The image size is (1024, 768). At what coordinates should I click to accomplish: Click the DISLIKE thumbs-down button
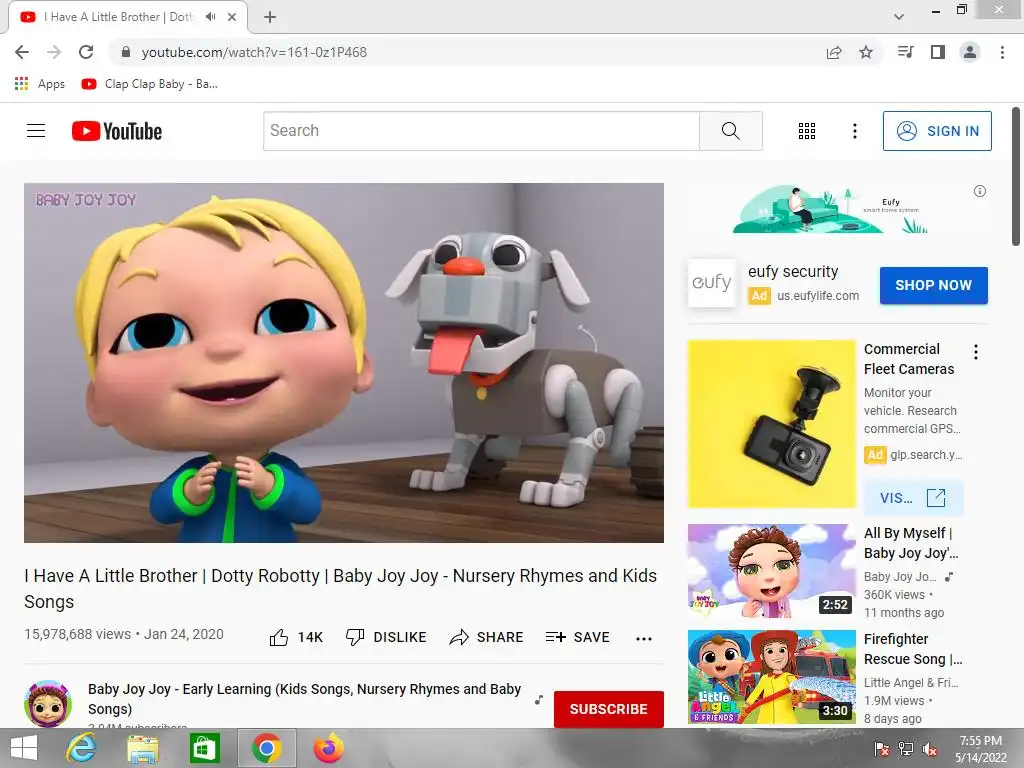tap(385, 637)
